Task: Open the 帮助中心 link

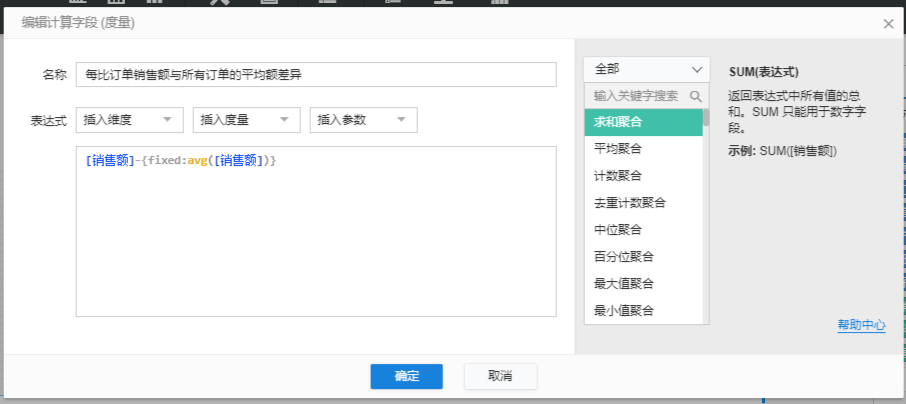Action: (x=862, y=325)
